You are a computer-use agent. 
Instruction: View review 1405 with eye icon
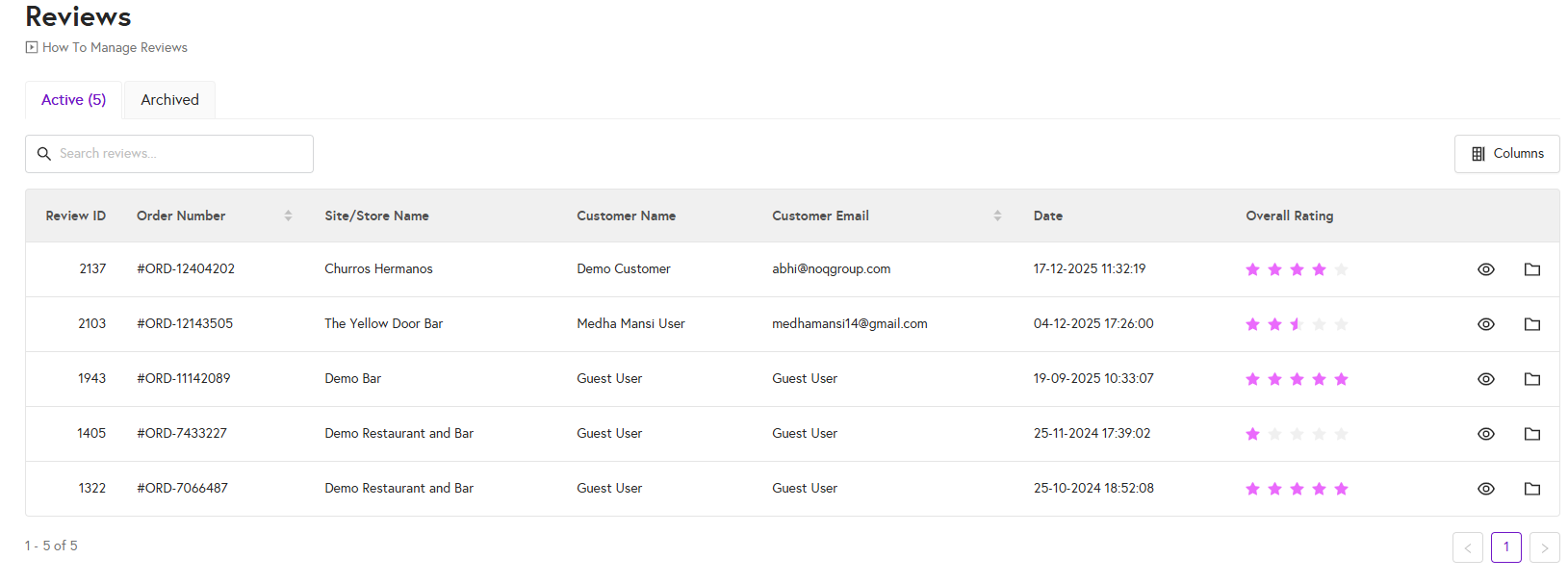click(x=1485, y=434)
